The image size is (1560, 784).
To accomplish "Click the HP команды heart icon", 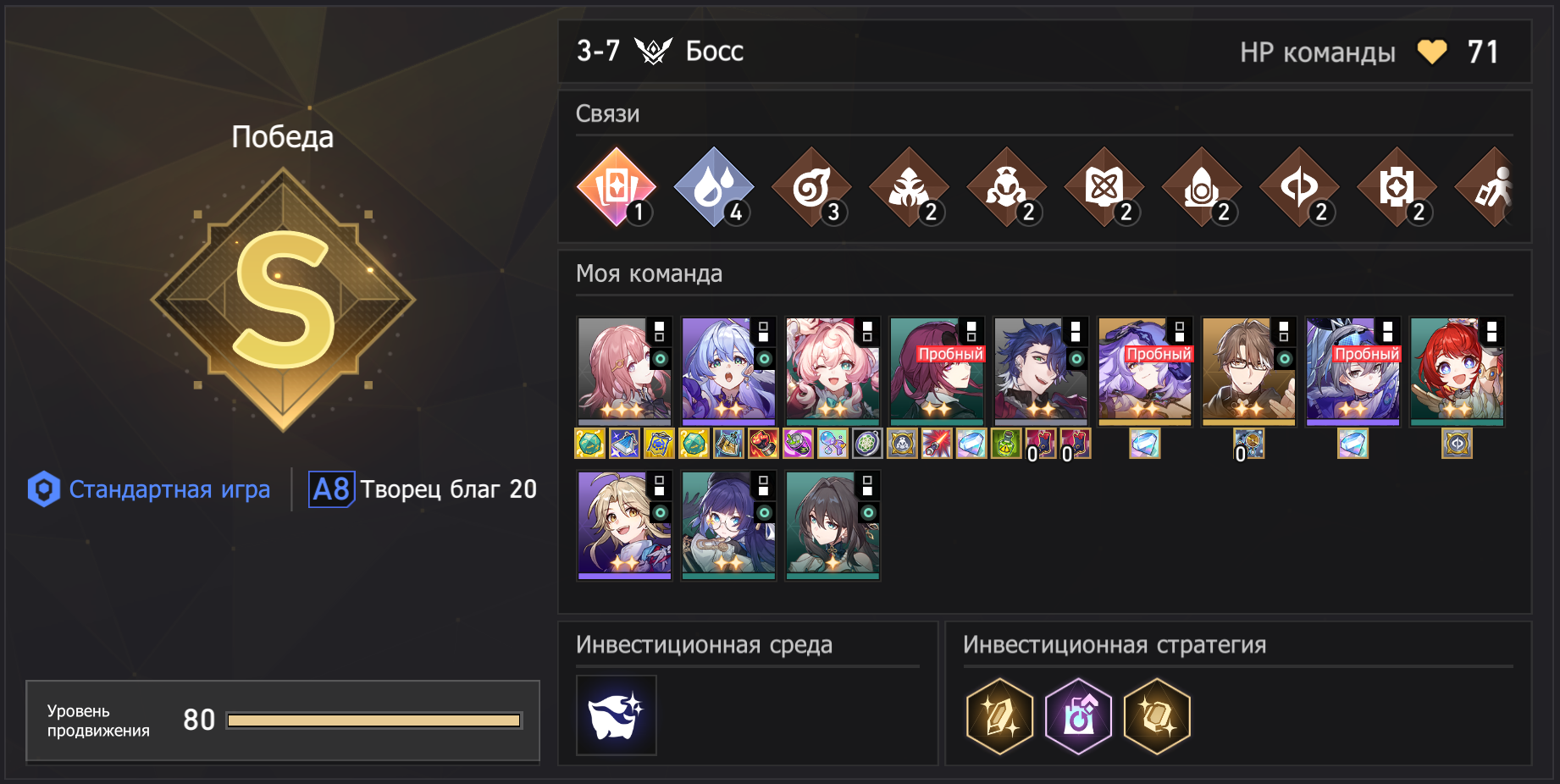I will pos(1432,52).
